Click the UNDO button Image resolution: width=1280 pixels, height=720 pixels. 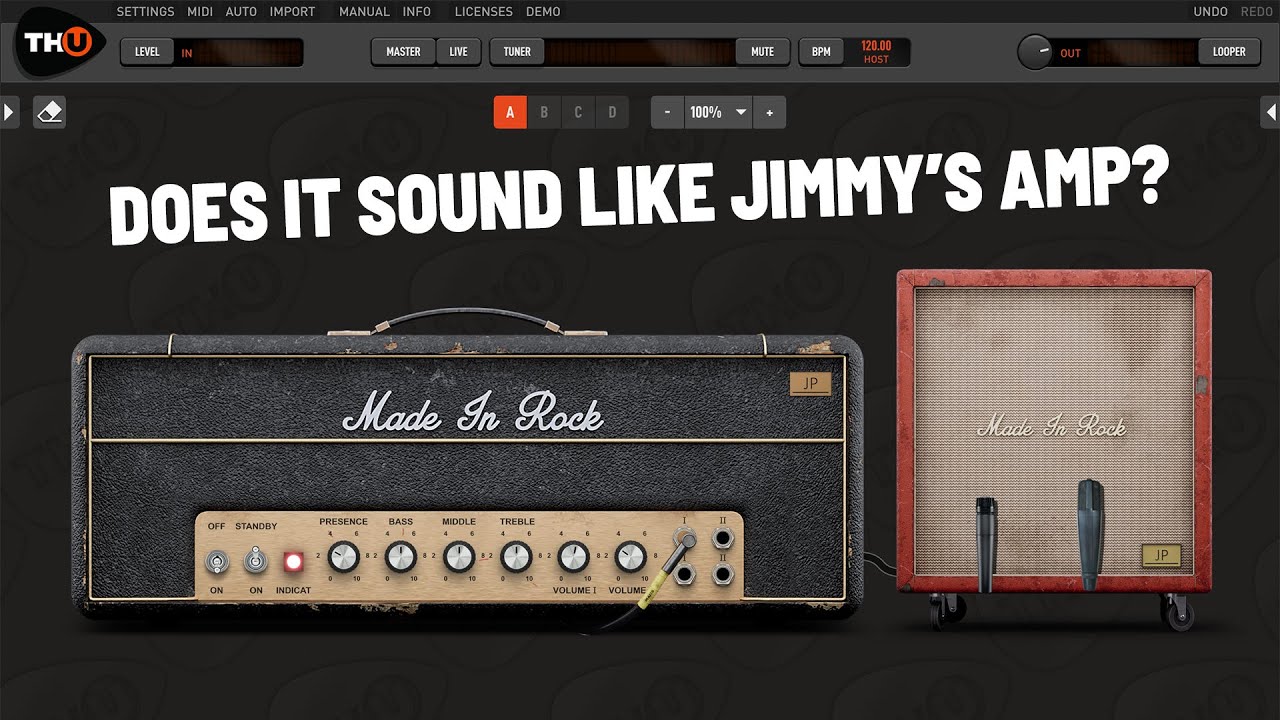pos(1211,12)
